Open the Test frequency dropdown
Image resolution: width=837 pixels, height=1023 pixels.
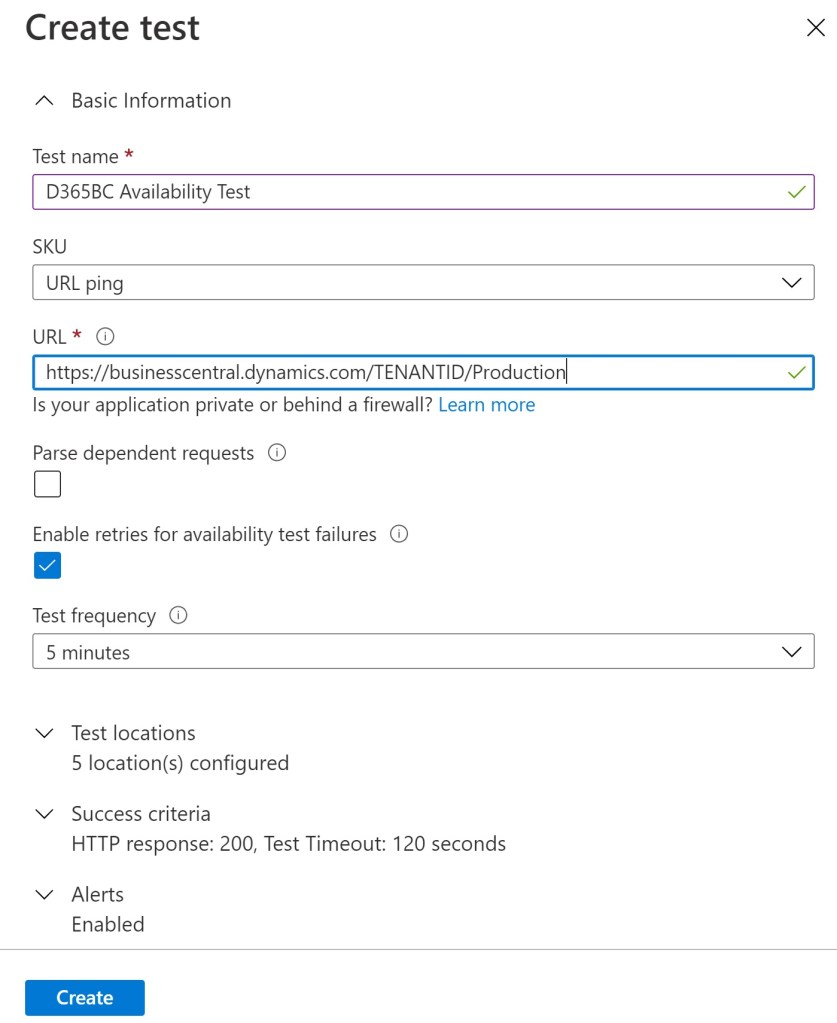(x=423, y=652)
